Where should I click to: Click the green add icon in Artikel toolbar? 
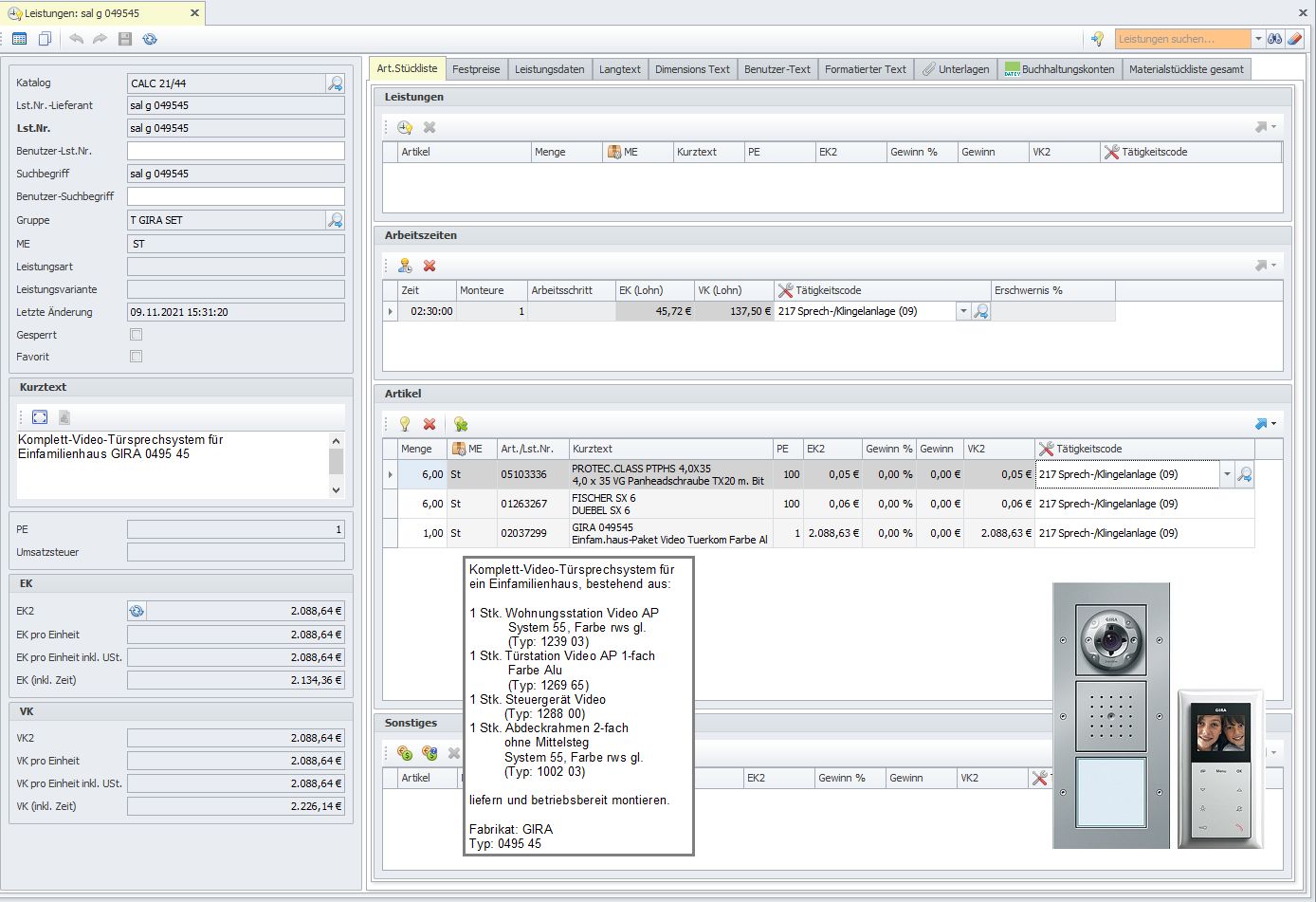tap(461, 424)
